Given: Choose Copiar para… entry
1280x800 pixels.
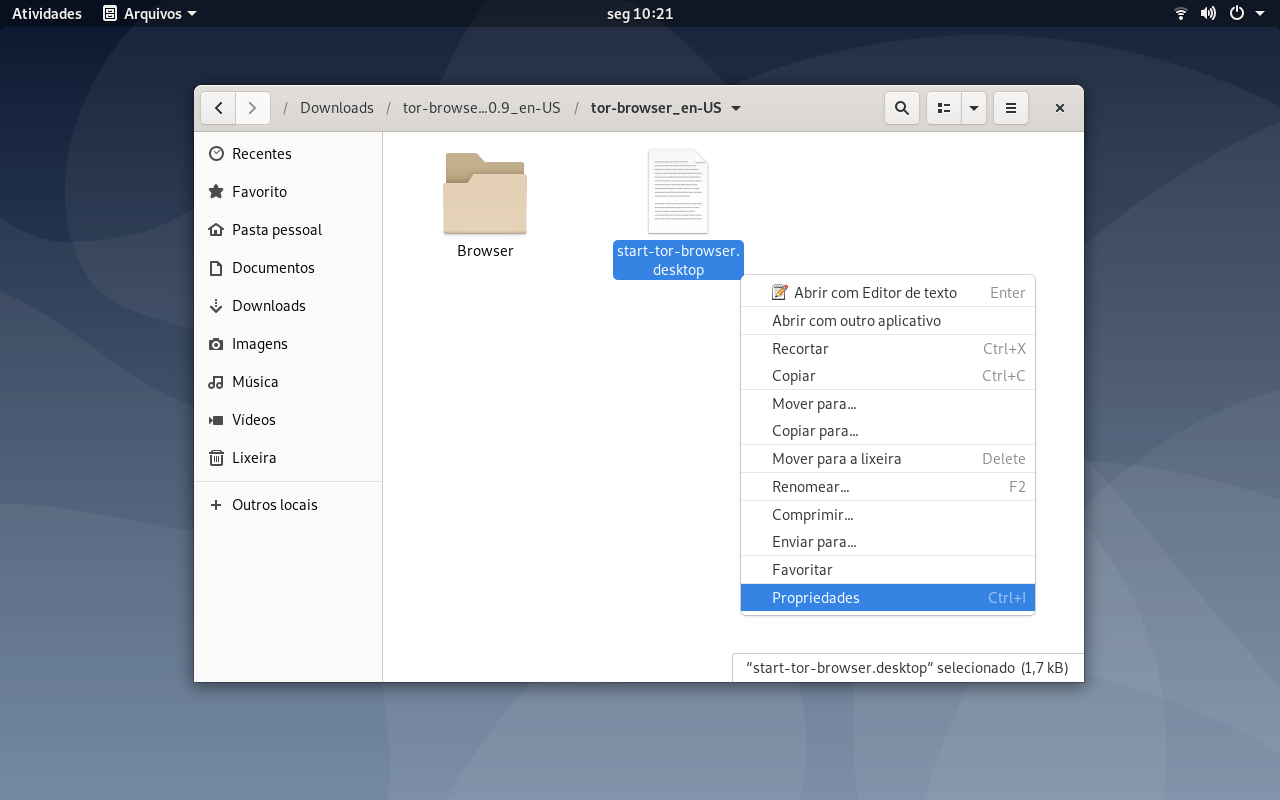Looking at the screenshot, I should click(888, 431).
